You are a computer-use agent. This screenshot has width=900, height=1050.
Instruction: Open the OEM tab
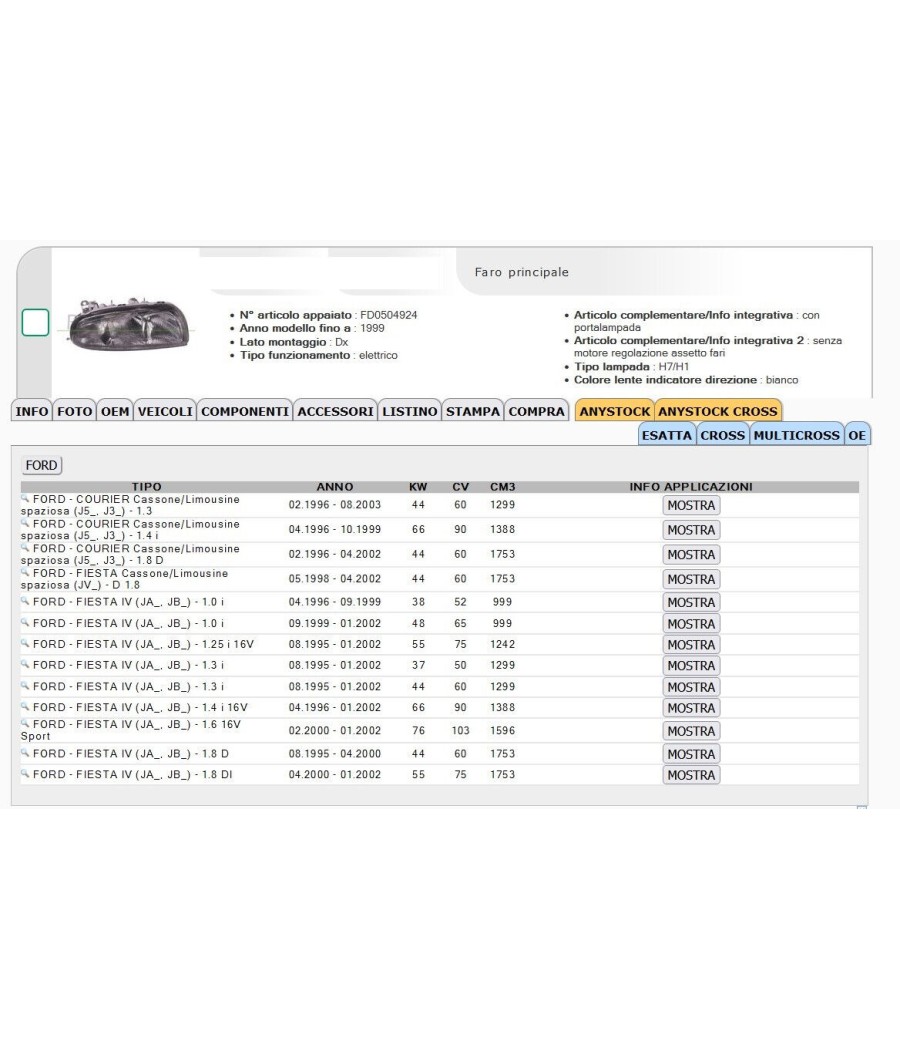coord(115,411)
